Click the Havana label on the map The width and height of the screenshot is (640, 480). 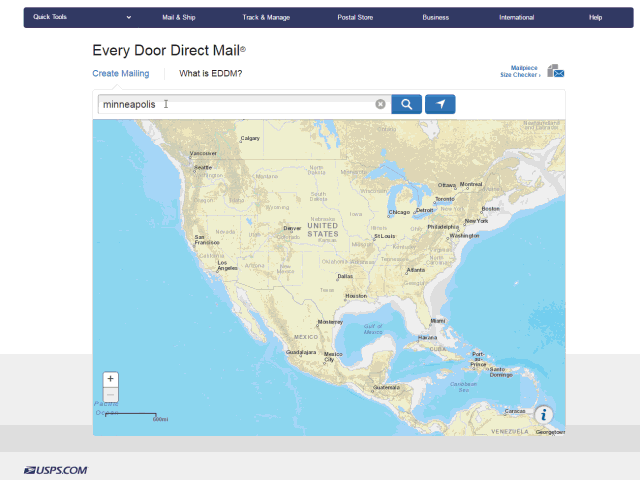coord(427,338)
